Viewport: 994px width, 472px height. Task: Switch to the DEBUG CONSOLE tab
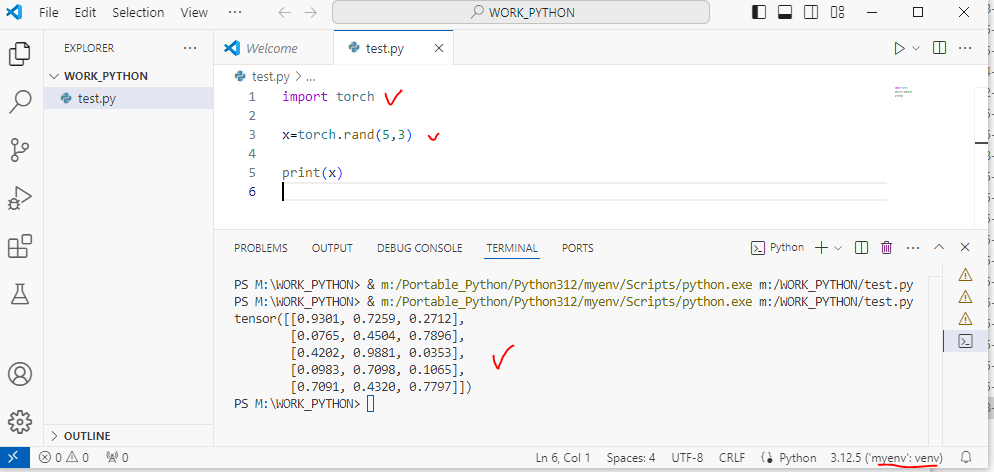coord(420,248)
